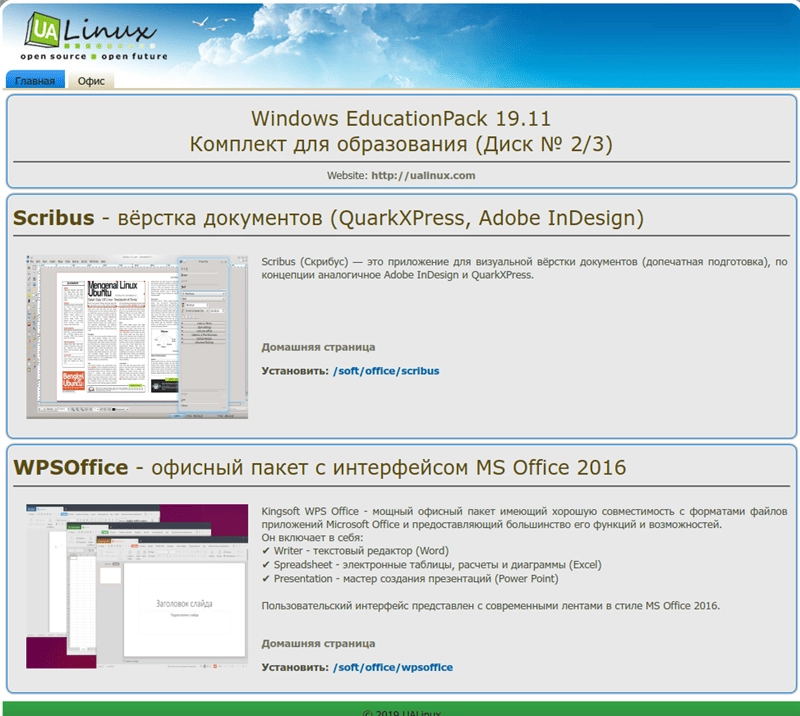This screenshot has width=800, height=716.
Task: Click the Scribus description paragraph
Action: [x=524, y=268]
